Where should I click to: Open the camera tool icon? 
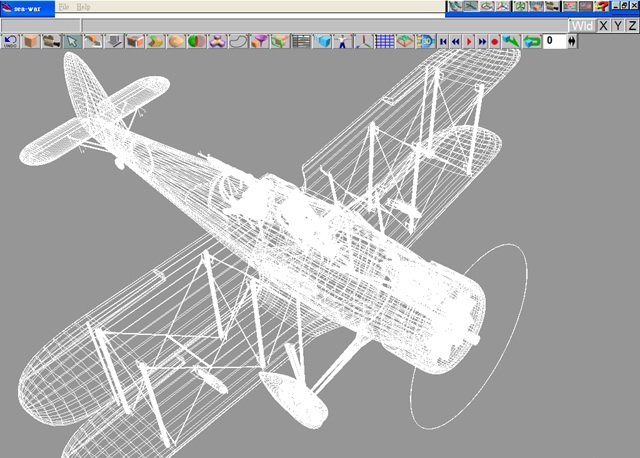click(x=50, y=42)
